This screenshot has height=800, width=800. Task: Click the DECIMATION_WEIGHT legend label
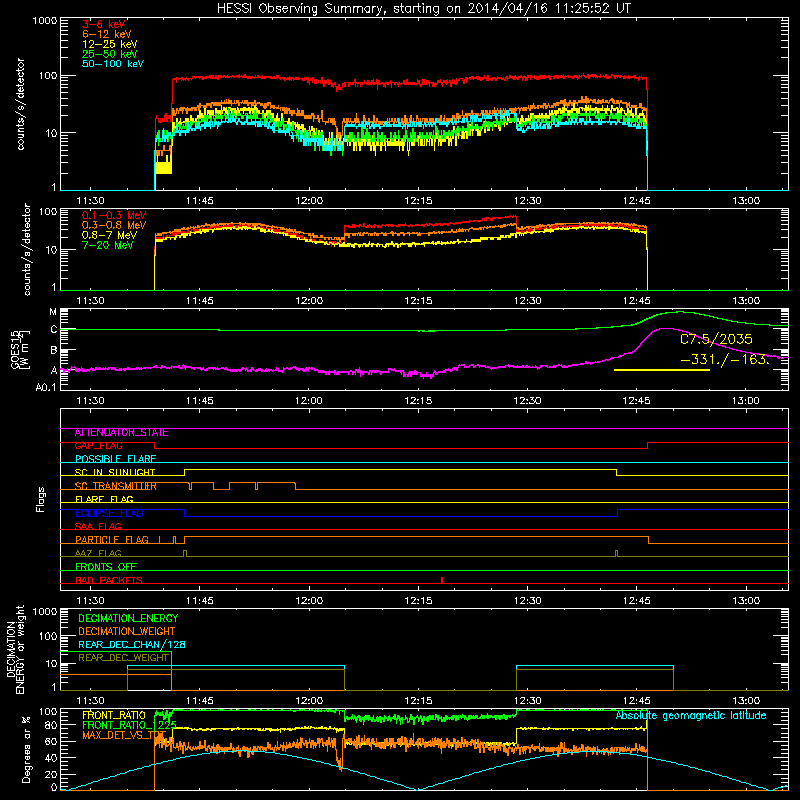[x=127, y=632]
